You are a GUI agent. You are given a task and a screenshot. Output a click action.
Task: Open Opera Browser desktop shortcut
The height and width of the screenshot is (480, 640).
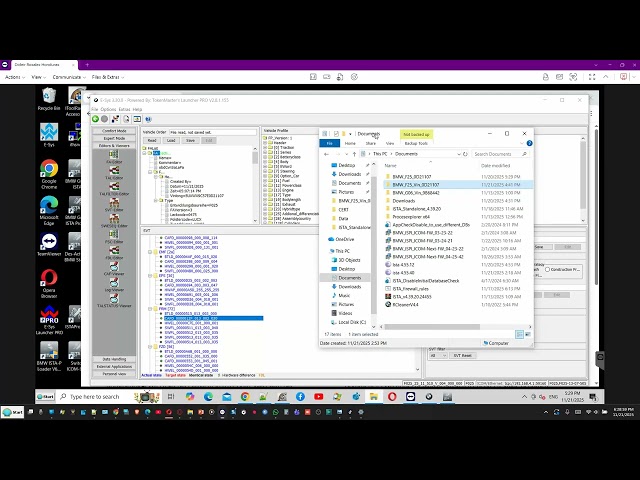point(49,283)
